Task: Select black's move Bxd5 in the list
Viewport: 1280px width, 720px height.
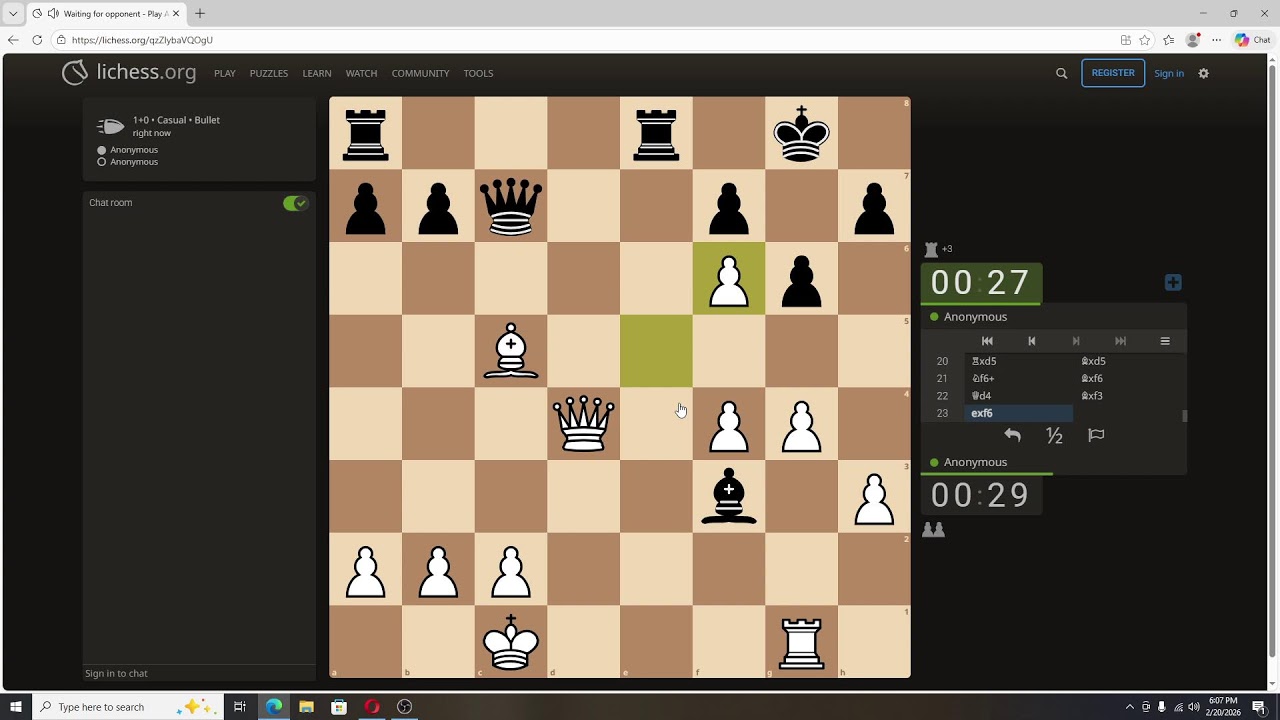Action: tap(1128, 361)
